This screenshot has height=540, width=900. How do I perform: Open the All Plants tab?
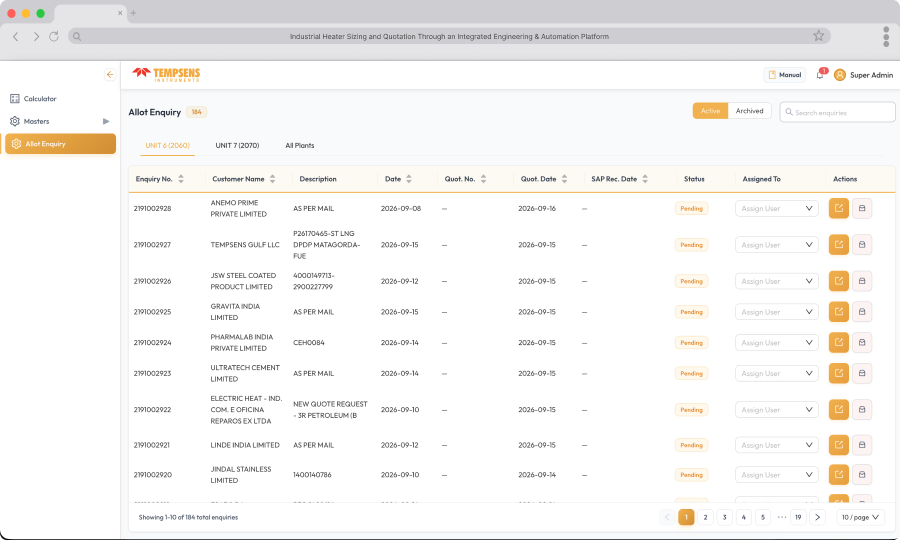coord(300,145)
